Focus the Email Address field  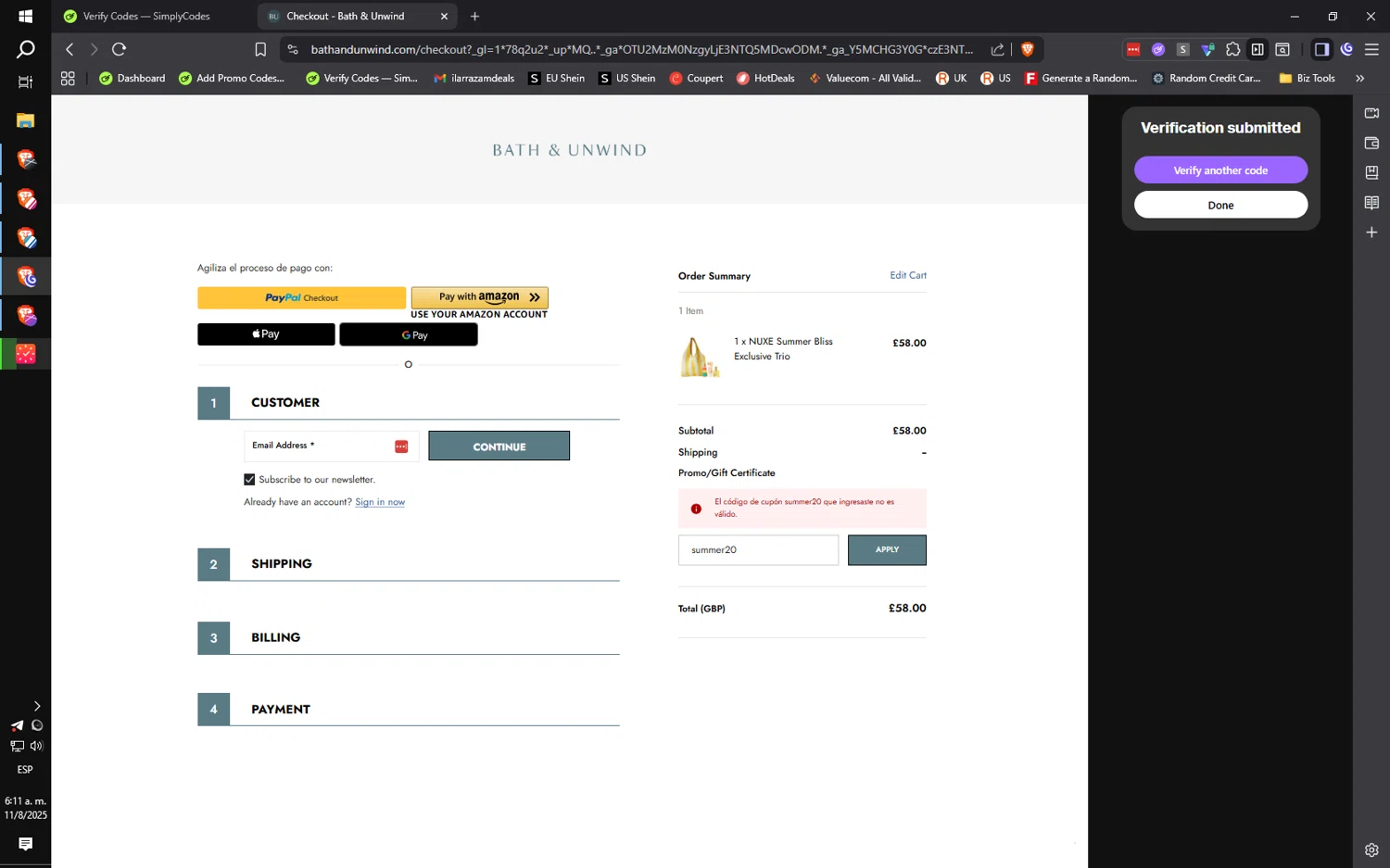tap(331, 447)
